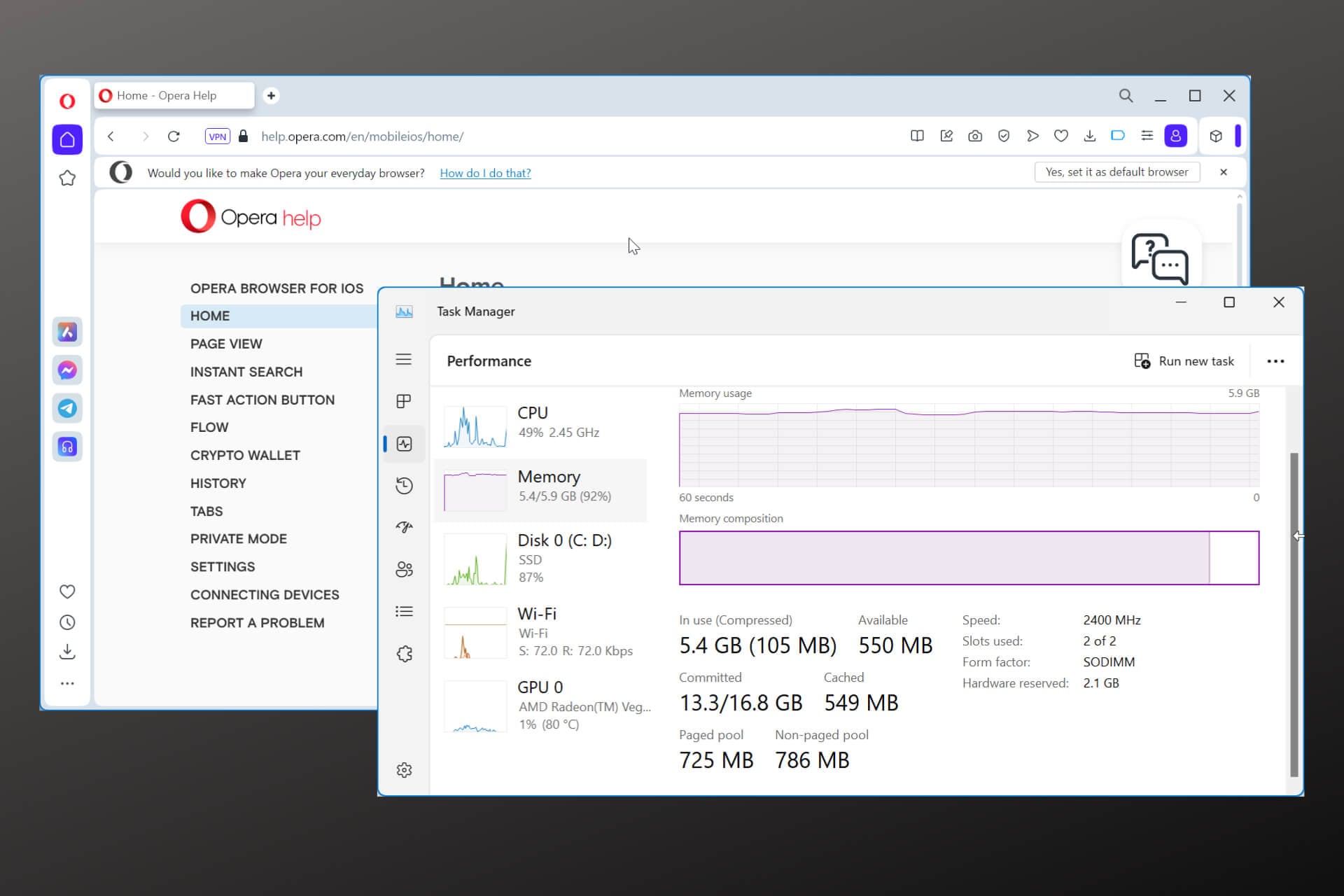The height and width of the screenshot is (896, 1344).
Task: Open Task Manager App history icon
Action: [x=404, y=486]
